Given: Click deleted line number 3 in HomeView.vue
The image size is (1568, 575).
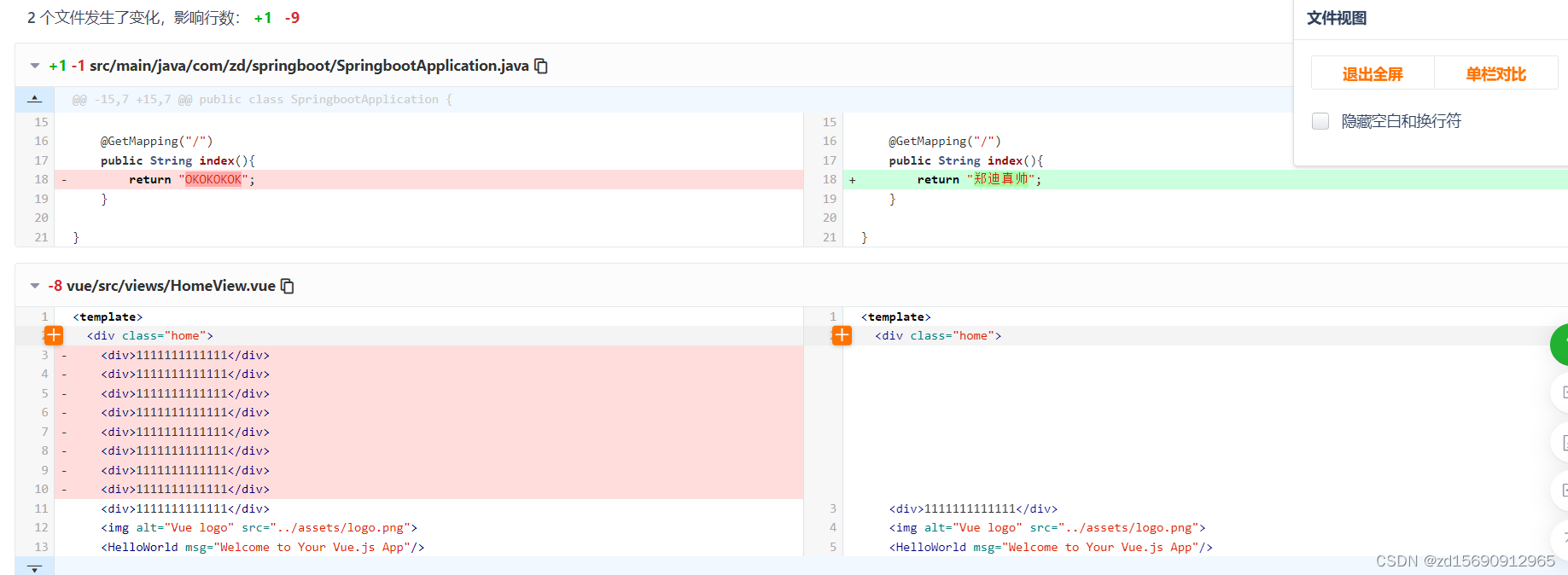Looking at the screenshot, I should click(44, 355).
